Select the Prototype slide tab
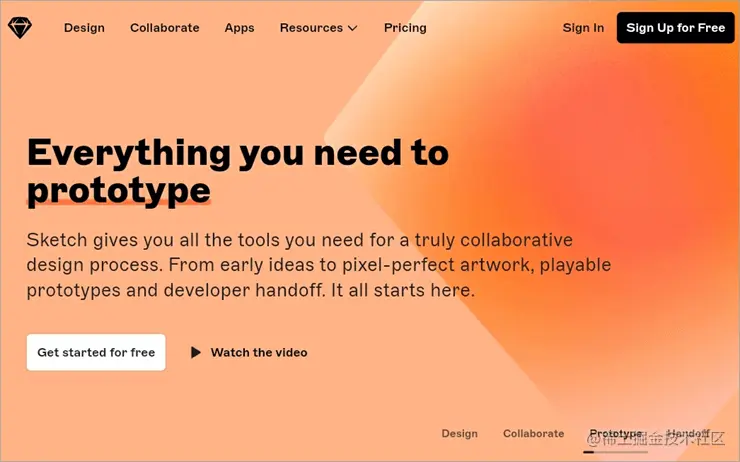This screenshot has width=740, height=462. point(615,433)
